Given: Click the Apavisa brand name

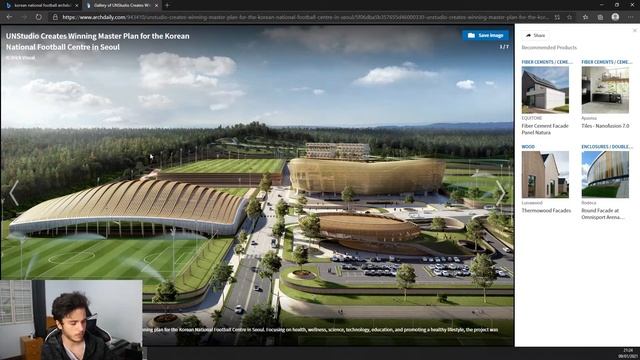Looking at the screenshot, I should tap(589, 118).
